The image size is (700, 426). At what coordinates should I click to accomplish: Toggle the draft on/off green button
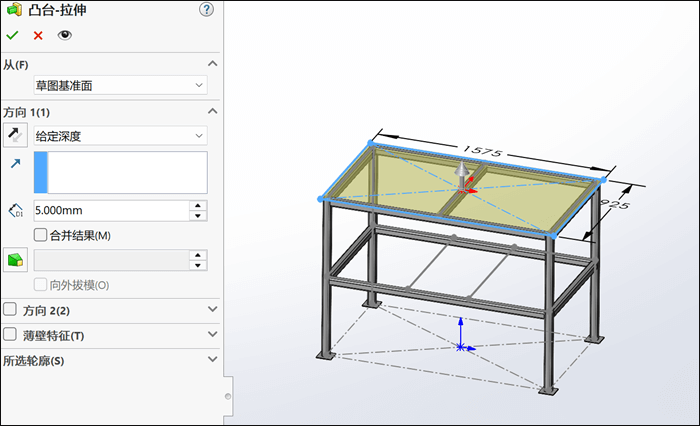[15, 260]
